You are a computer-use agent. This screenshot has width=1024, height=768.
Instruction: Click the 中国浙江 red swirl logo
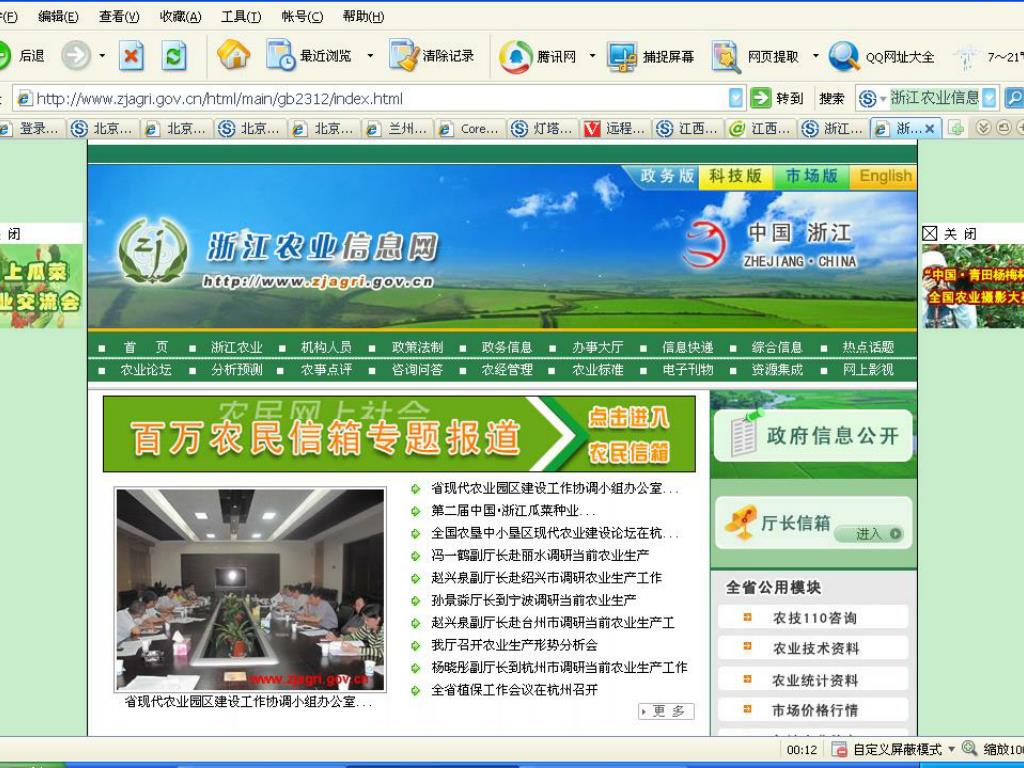point(705,244)
